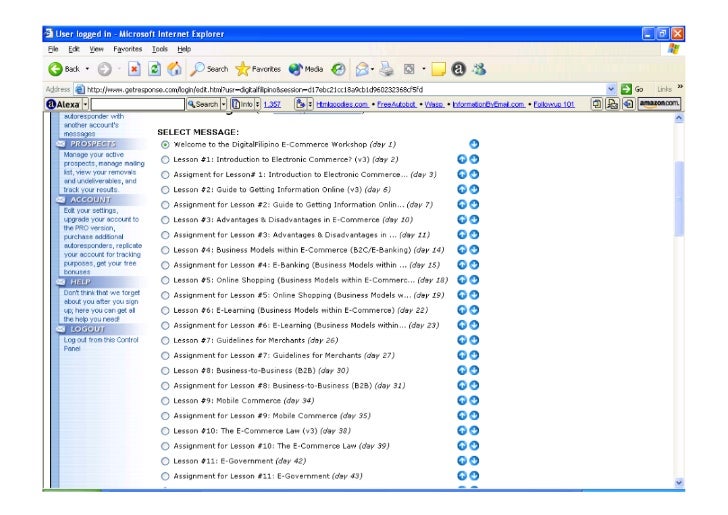Open the amazon.com toolbar button
728x515 pixels.
(659, 104)
